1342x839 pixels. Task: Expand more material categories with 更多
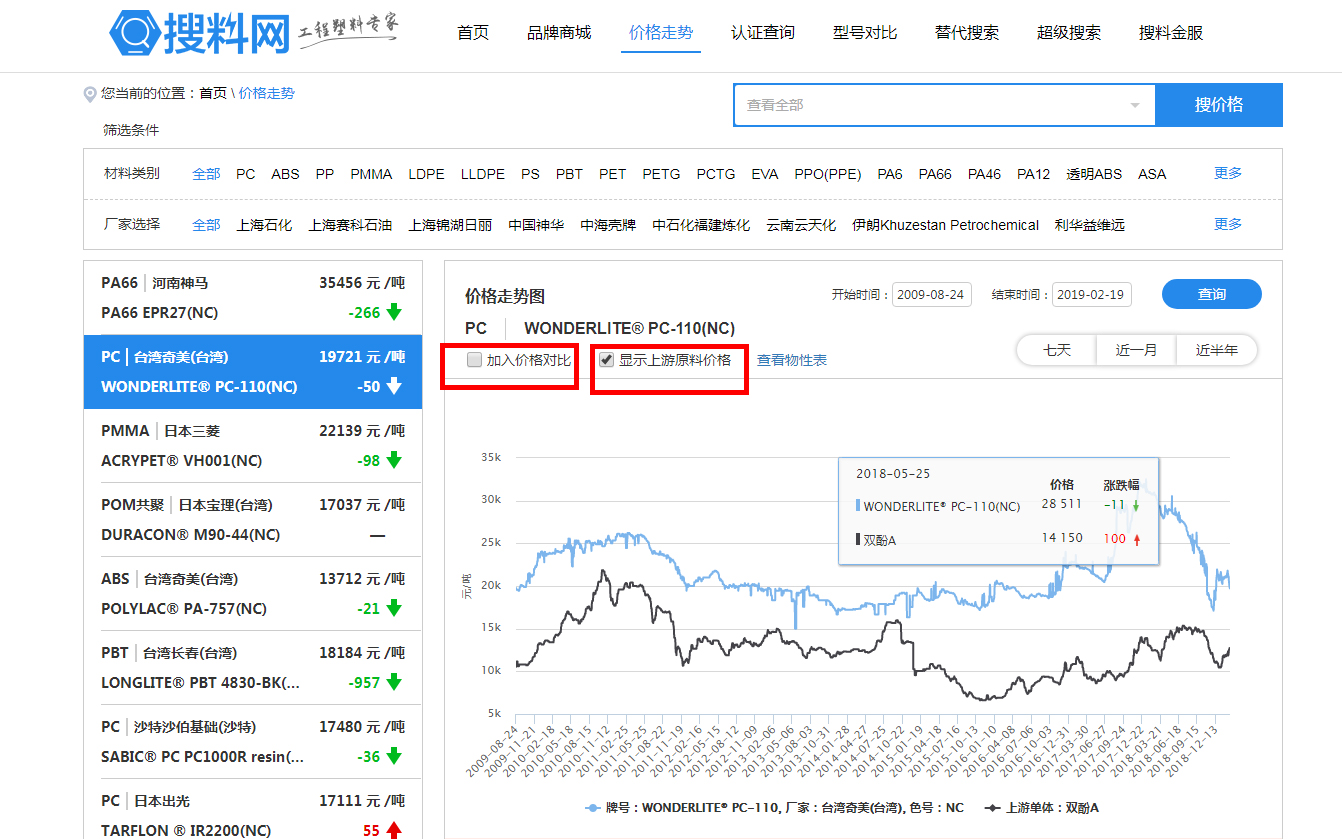point(1227,173)
